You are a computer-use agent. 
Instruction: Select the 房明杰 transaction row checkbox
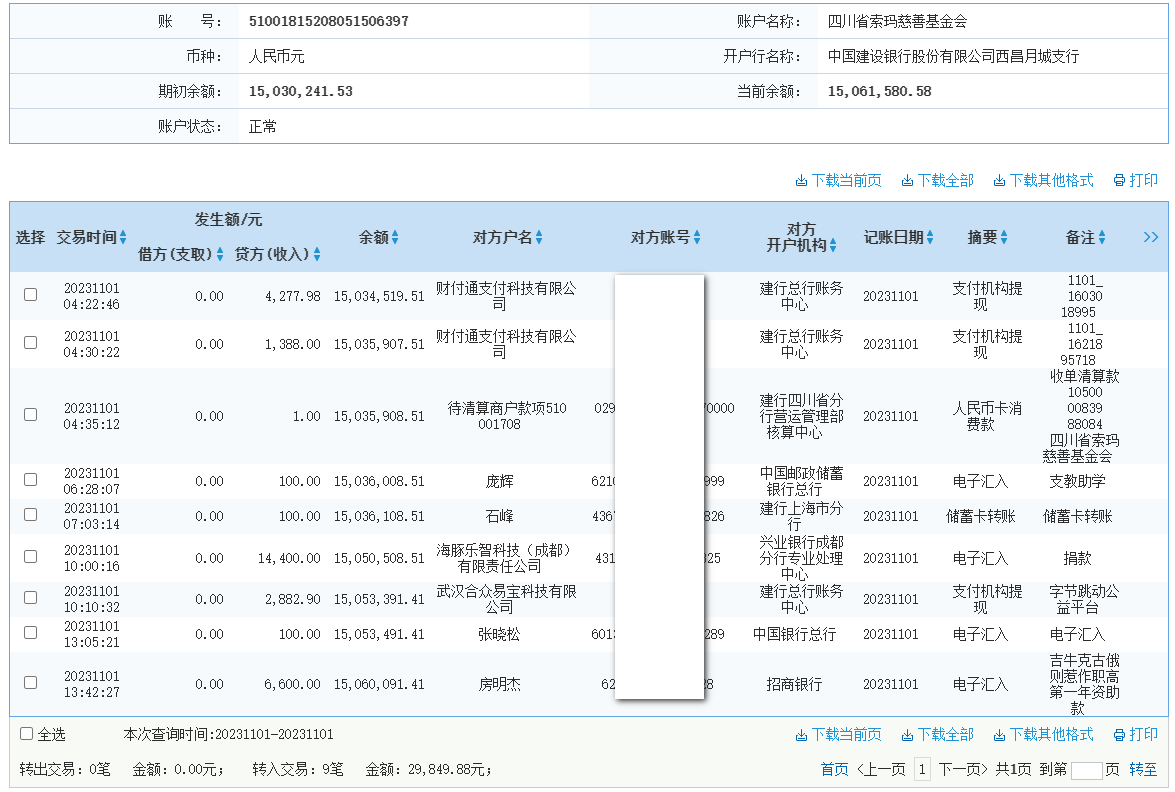pos(31,683)
